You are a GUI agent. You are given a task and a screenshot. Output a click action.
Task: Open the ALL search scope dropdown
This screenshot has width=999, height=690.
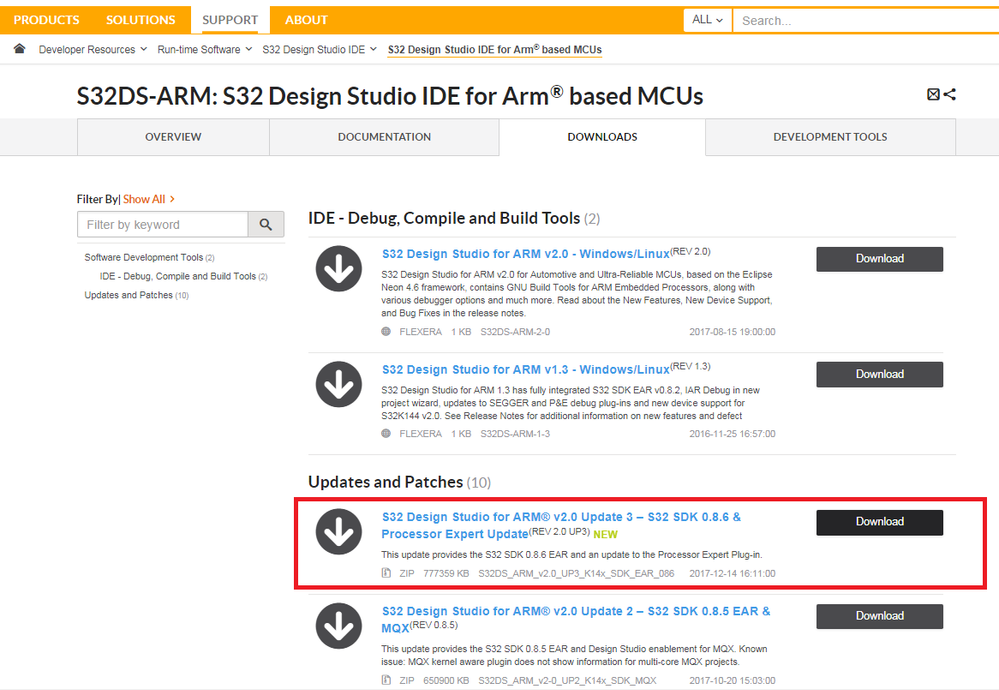707,20
